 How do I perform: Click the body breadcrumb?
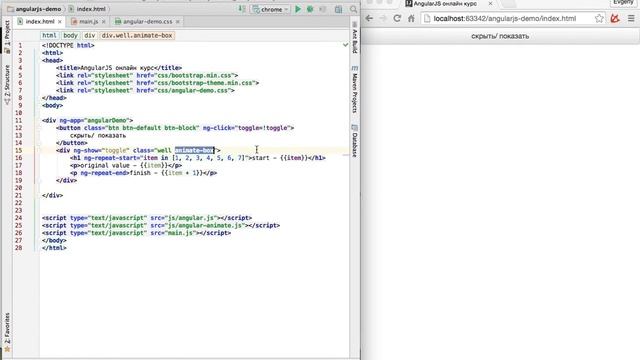70,36
